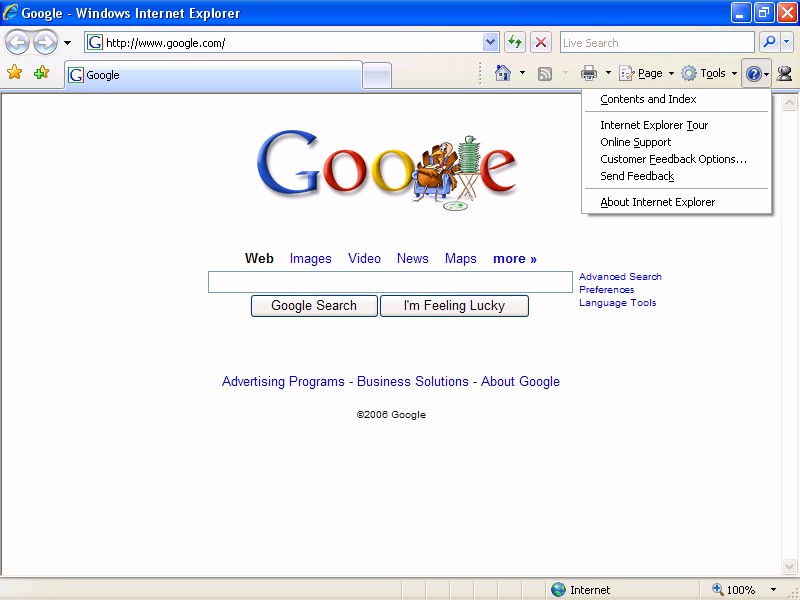
Task: Click the Internet zone globe in status bar
Action: (x=559, y=590)
